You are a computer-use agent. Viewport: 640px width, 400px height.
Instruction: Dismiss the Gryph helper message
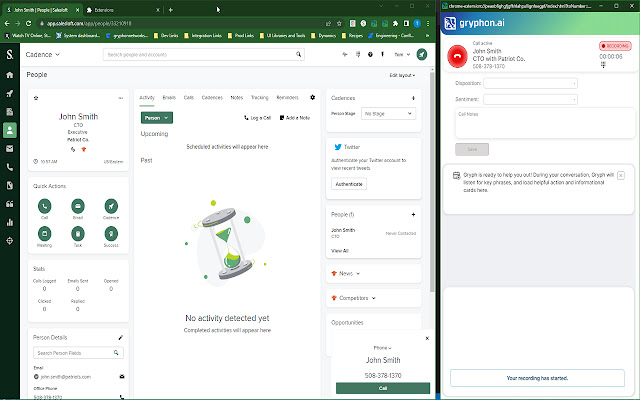621,176
